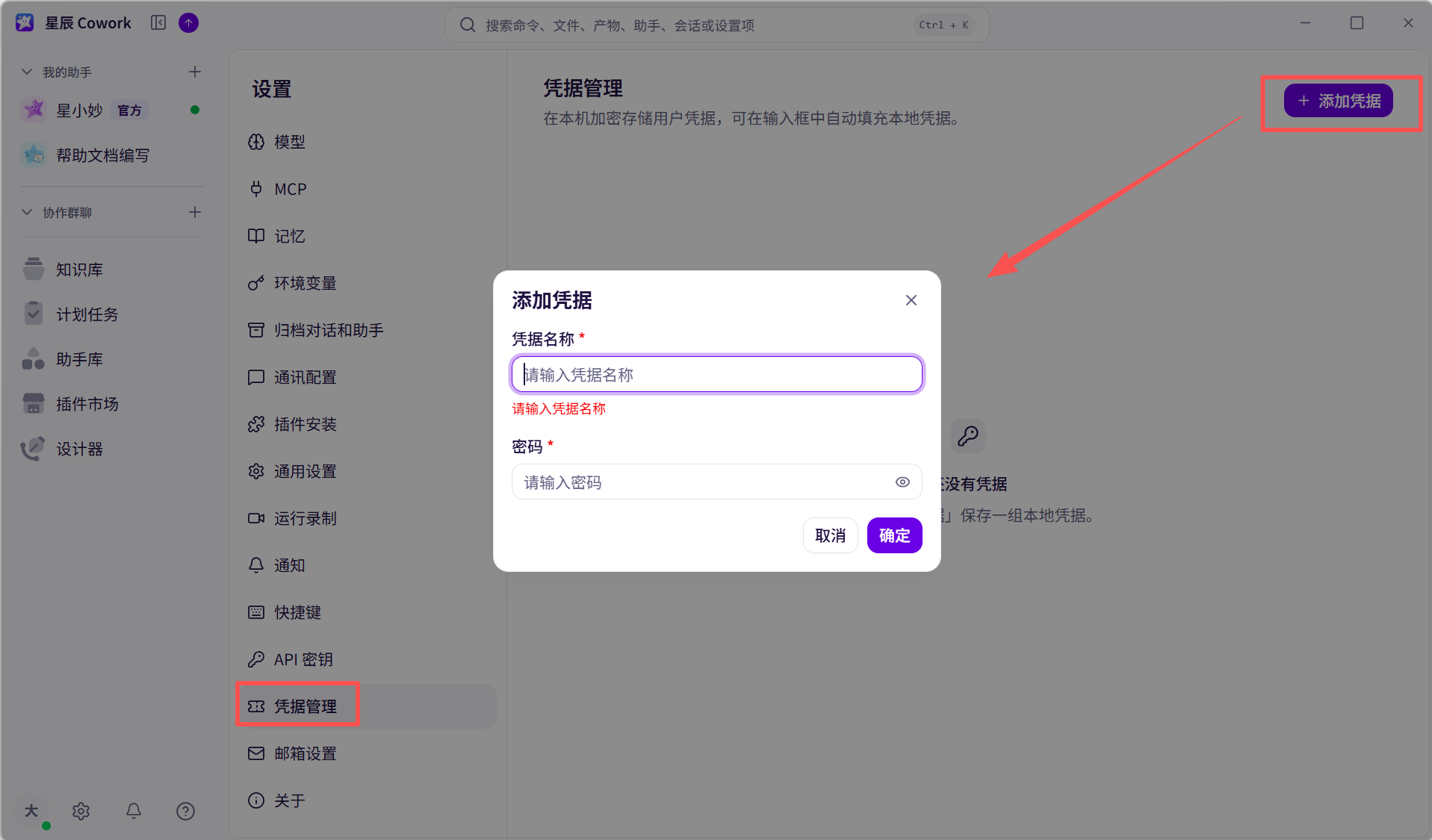The width and height of the screenshot is (1432, 840).
Task: Click the search magnifier icon
Action: [468, 25]
